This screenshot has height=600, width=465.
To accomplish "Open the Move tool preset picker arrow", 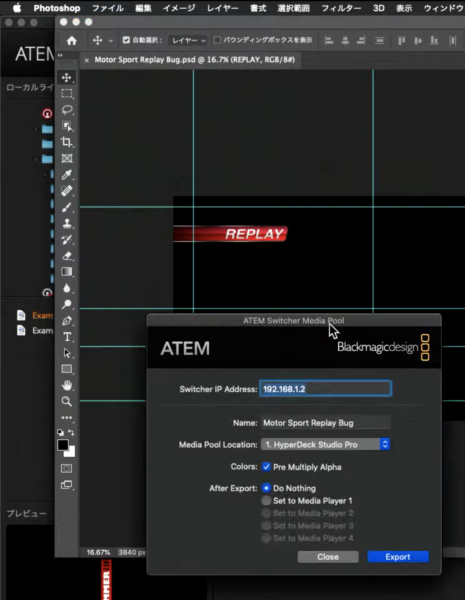I will [111, 41].
